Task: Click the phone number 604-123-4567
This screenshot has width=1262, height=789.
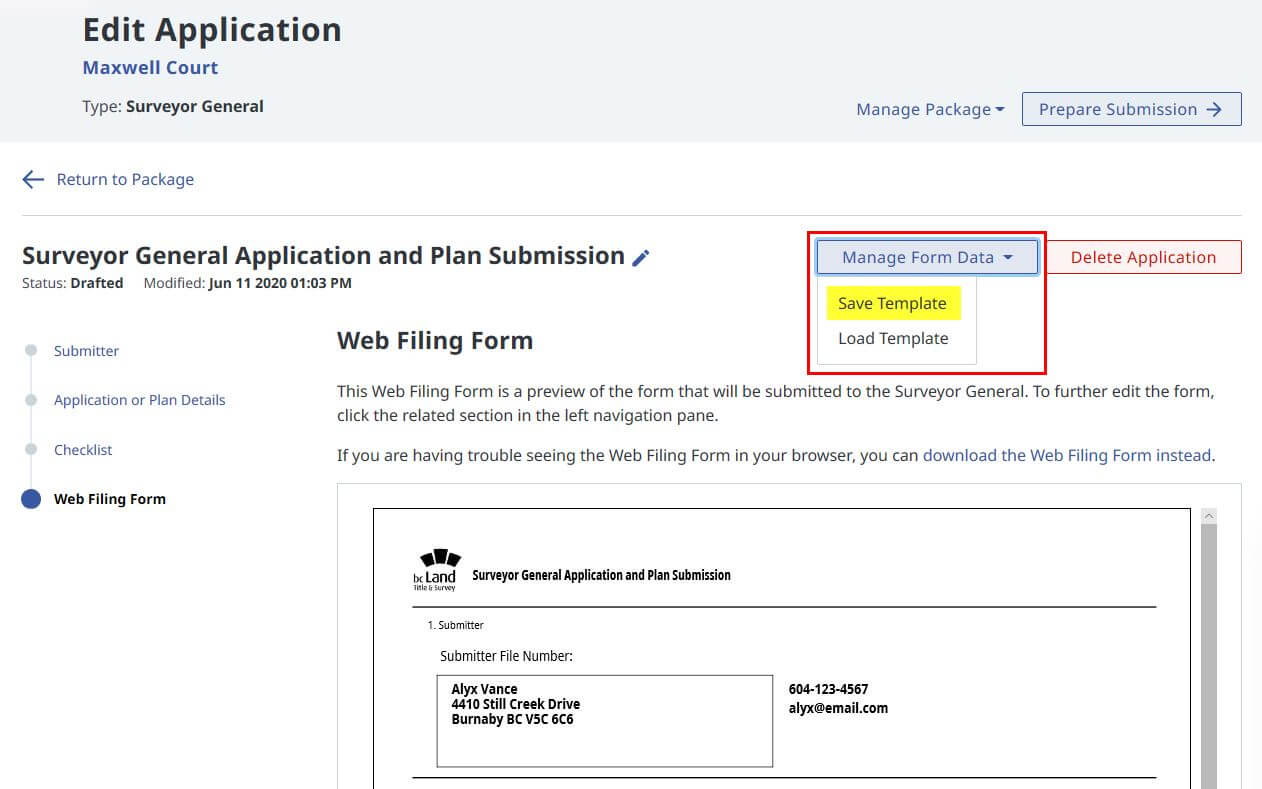Action: (828, 689)
